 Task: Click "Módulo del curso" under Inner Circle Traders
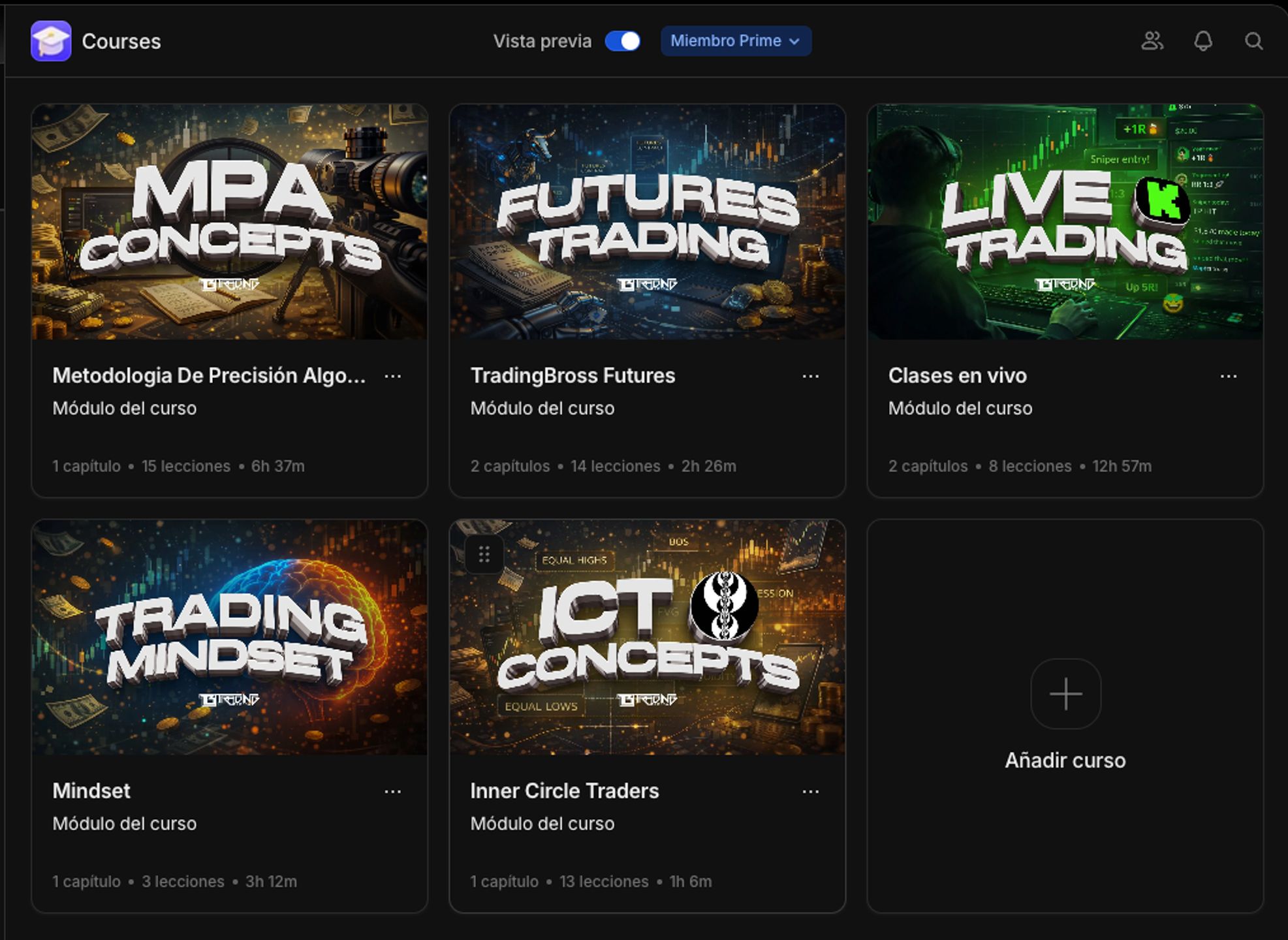pos(542,823)
